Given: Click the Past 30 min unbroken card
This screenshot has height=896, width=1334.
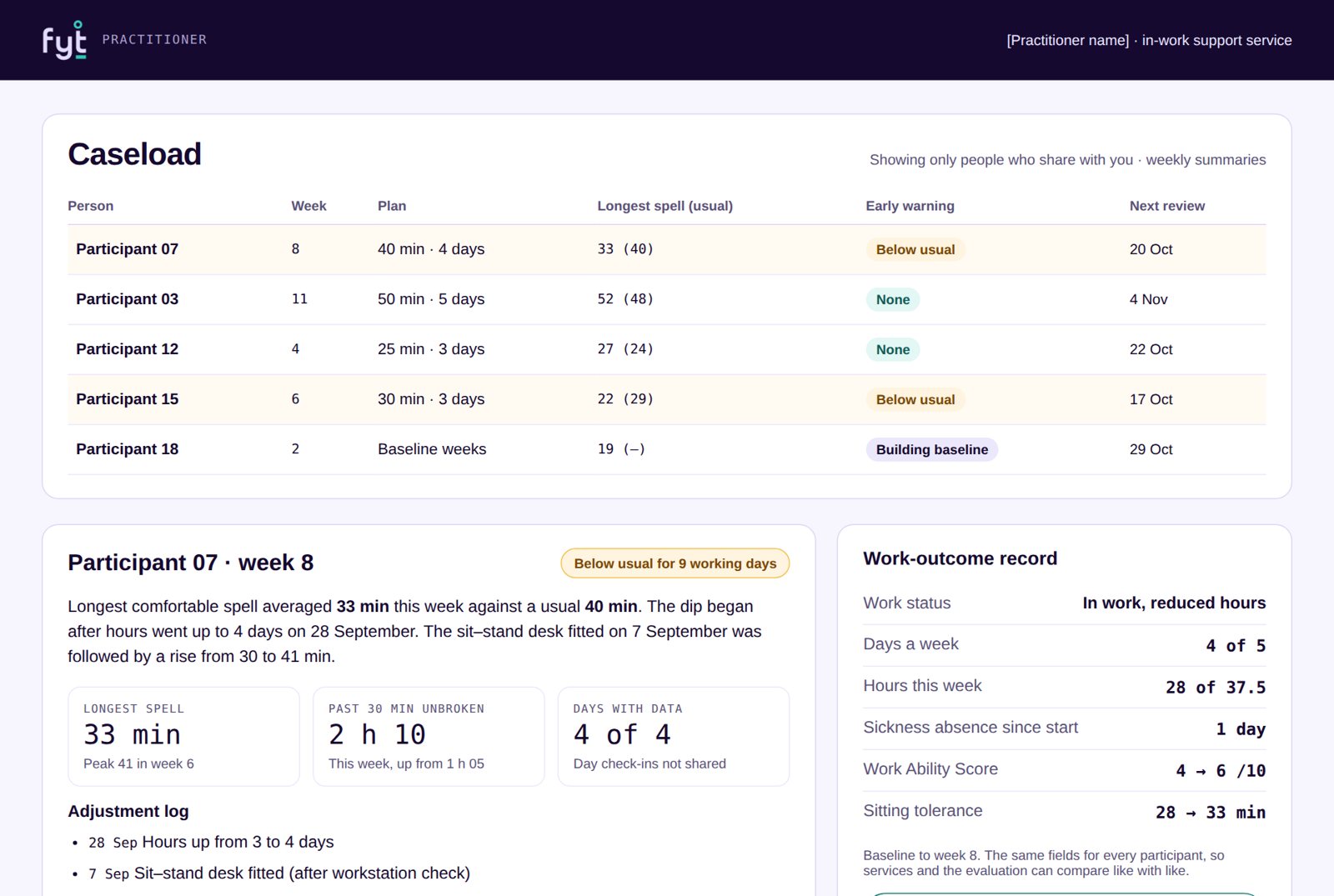Looking at the screenshot, I should (x=429, y=736).
